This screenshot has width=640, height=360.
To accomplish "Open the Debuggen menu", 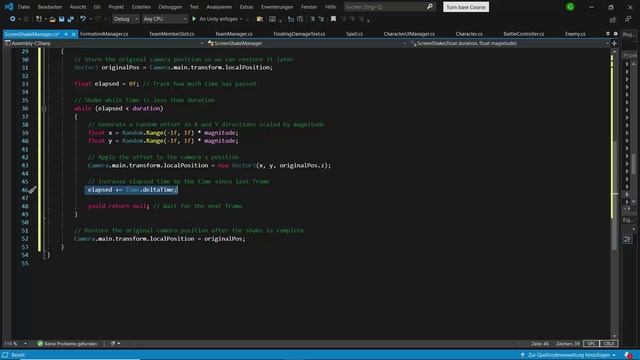I will [170, 7].
